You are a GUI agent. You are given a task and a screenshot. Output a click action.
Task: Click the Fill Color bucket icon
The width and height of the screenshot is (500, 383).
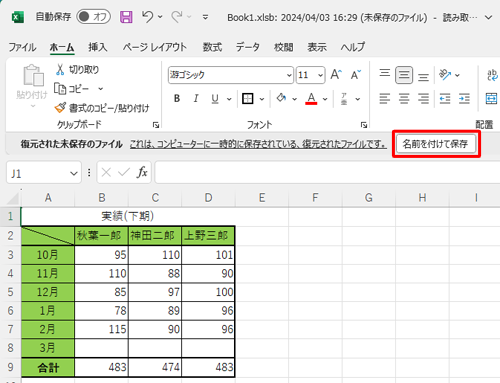(281, 98)
